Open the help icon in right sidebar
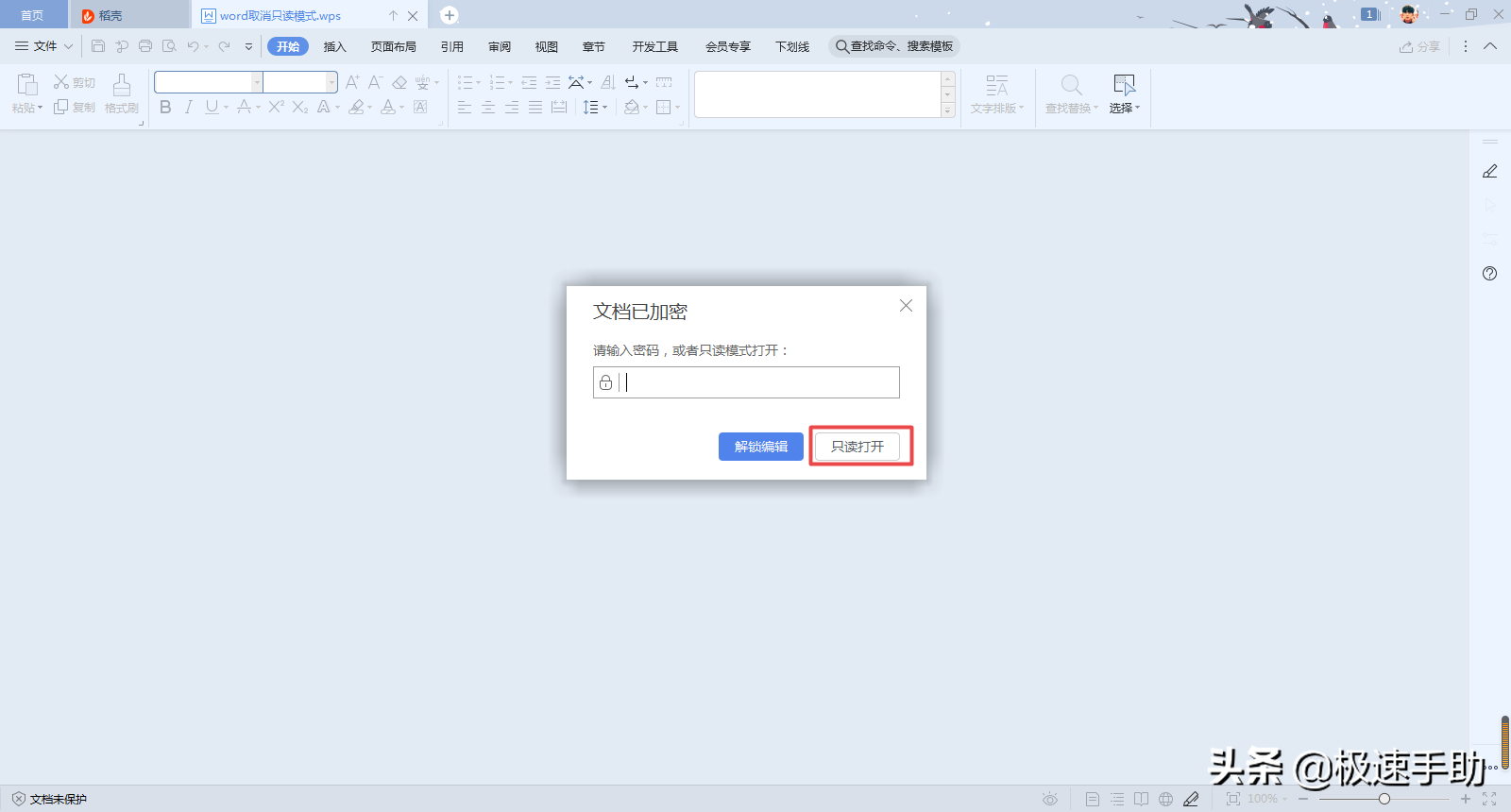 (x=1489, y=274)
